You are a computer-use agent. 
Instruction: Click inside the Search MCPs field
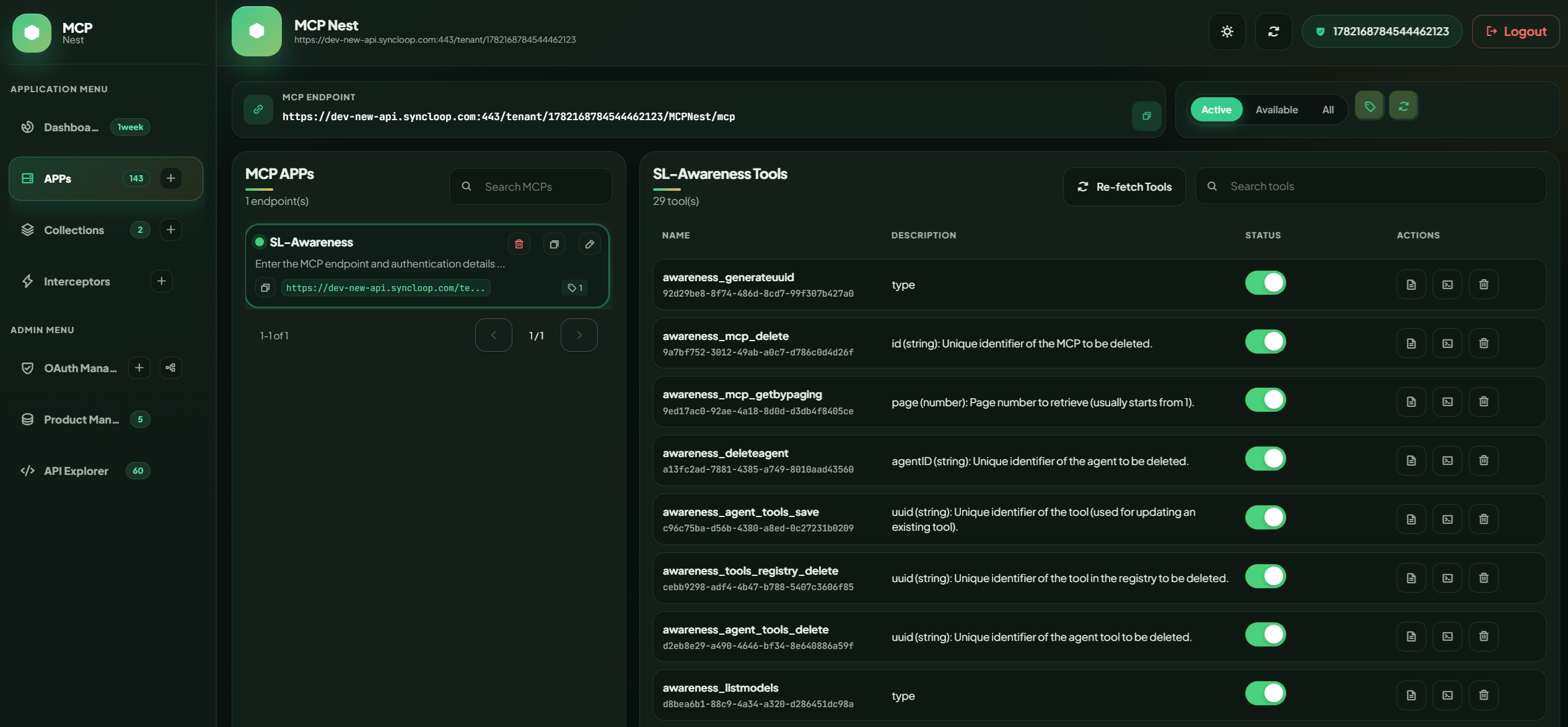pyautogui.click(x=531, y=186)
